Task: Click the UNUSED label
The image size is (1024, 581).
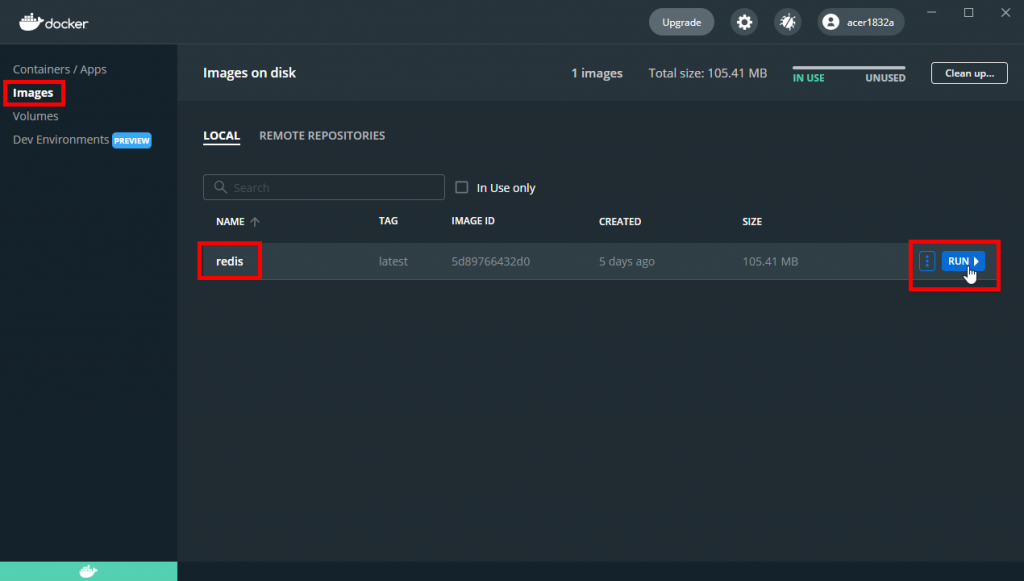Action: (x=886, y=78)
